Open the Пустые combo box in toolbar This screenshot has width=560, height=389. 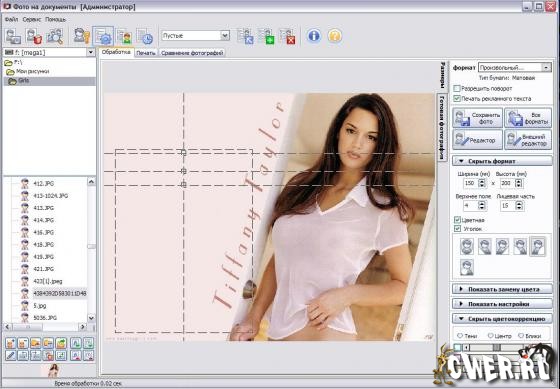(225, 35)
